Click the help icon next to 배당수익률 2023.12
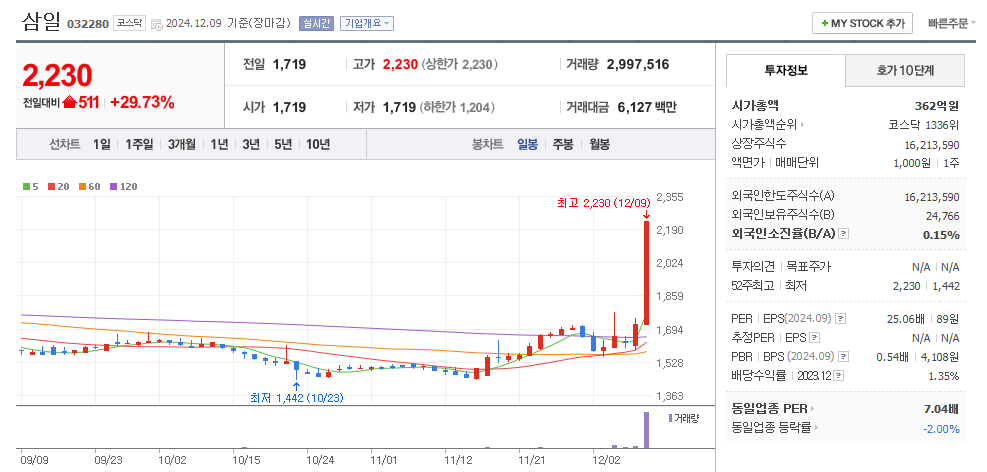987x472 pixels. (x=839, y=376)
